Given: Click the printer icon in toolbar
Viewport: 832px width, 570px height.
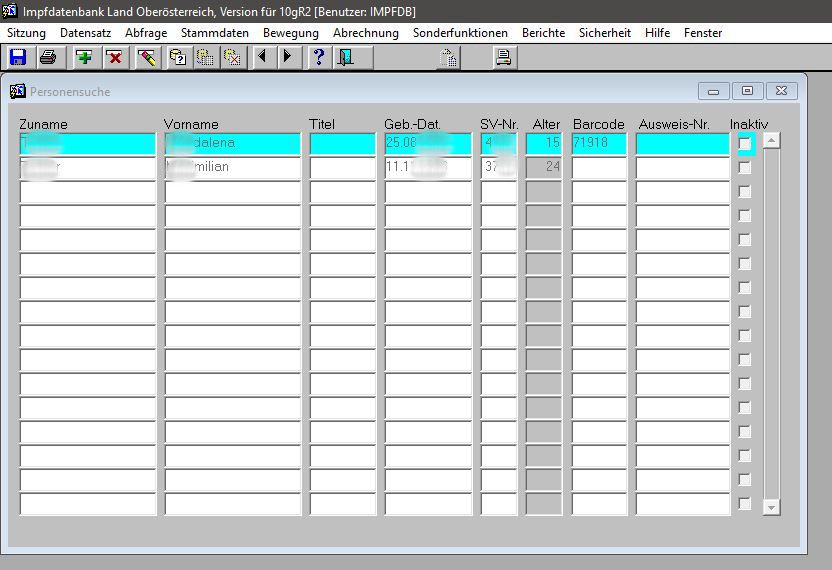Looking at the screenshot, I should point(48,57).
